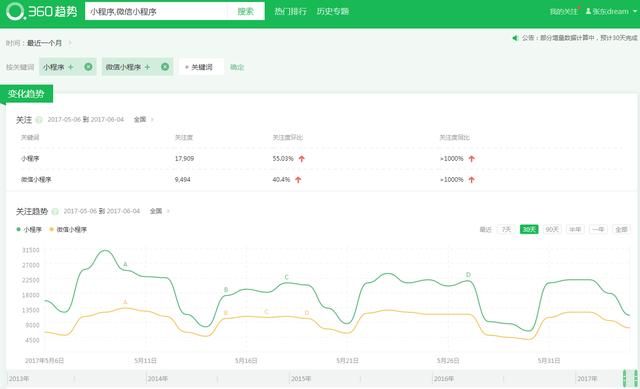The width and height of the screenshot is (640, 389).
Task: Open the 历史专题 menu item
Action: pos(333,11)
